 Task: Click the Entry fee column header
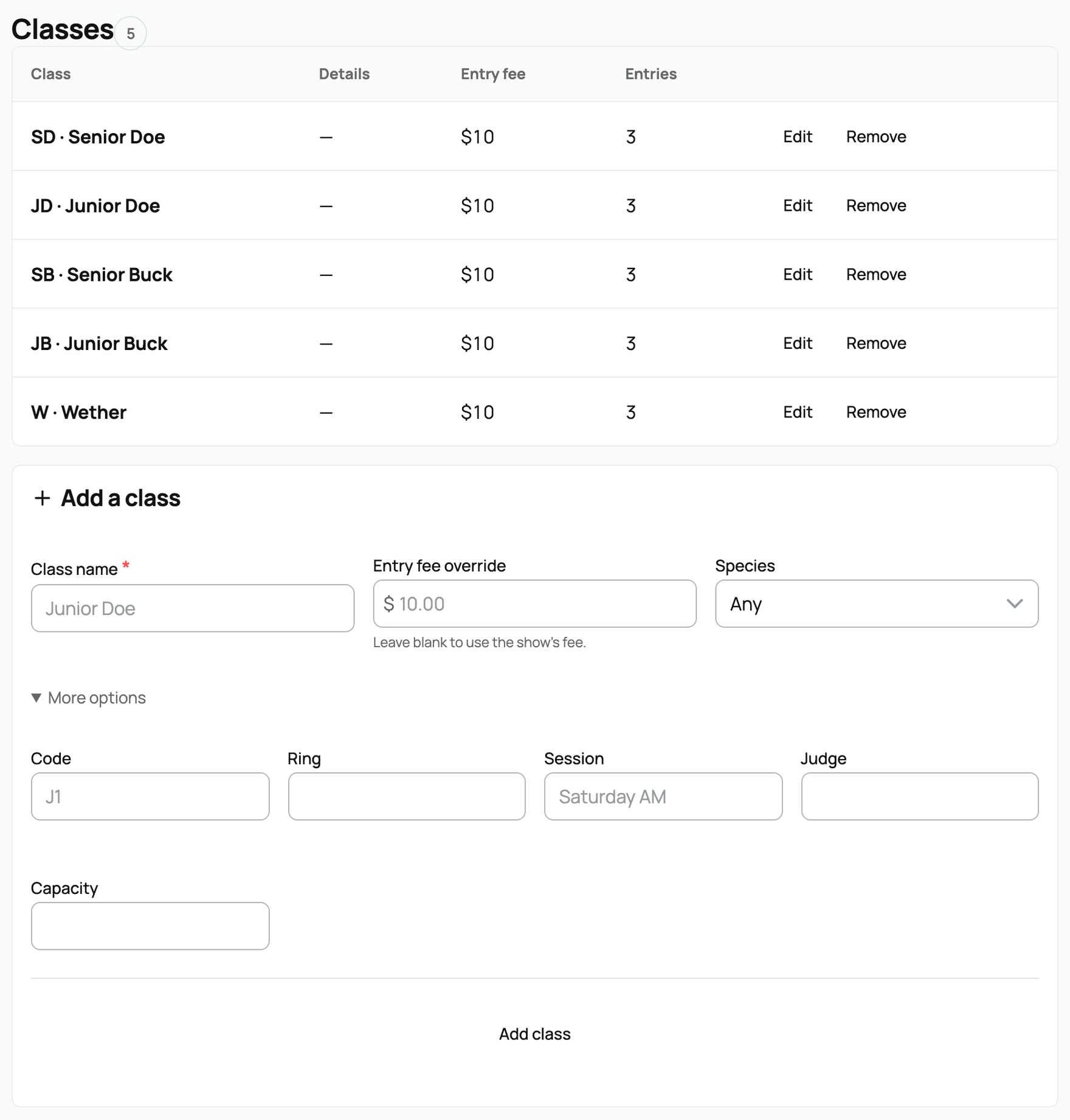pyautogui.click(x=493, y=74)
